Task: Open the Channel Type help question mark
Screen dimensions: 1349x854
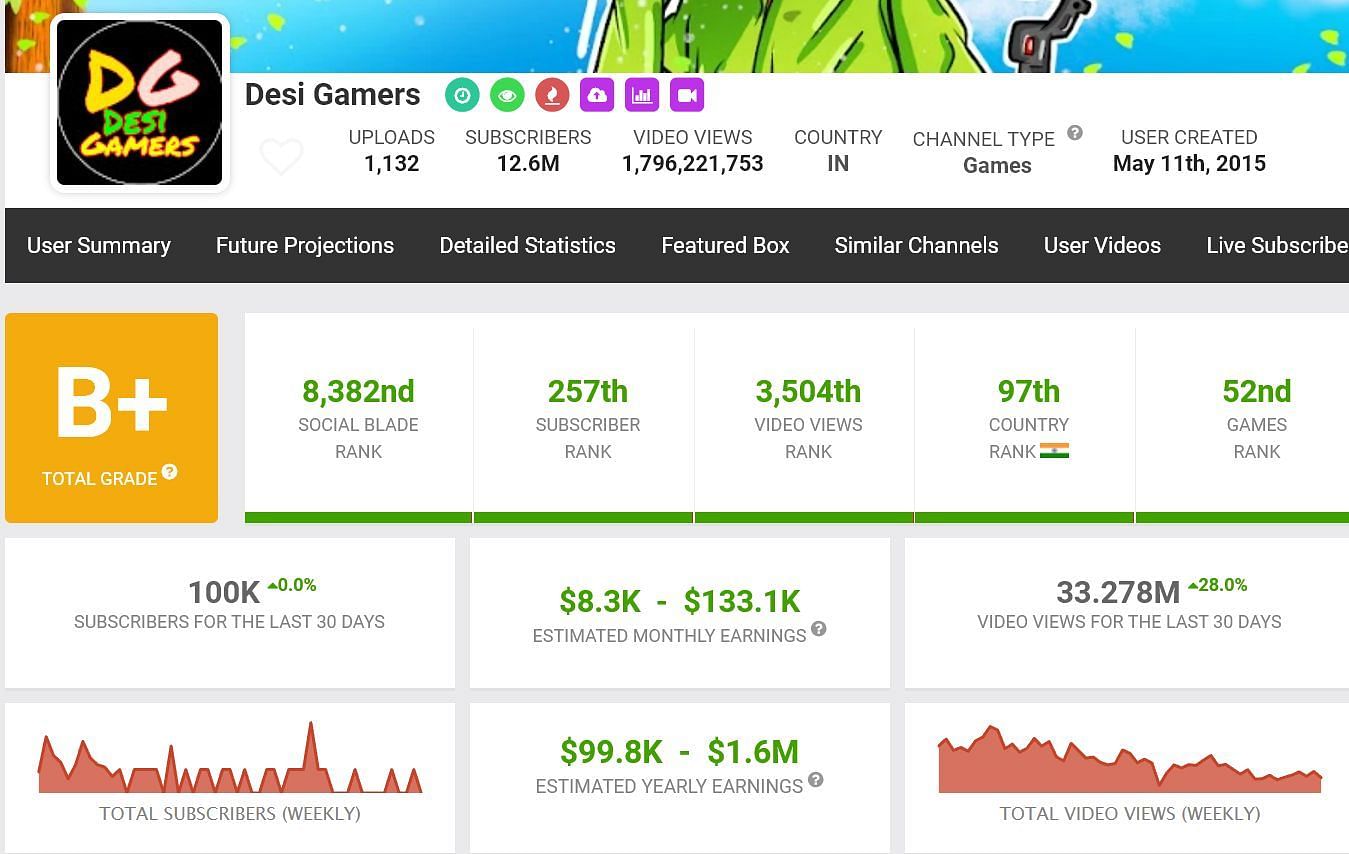Action: tap(1075, 132)
